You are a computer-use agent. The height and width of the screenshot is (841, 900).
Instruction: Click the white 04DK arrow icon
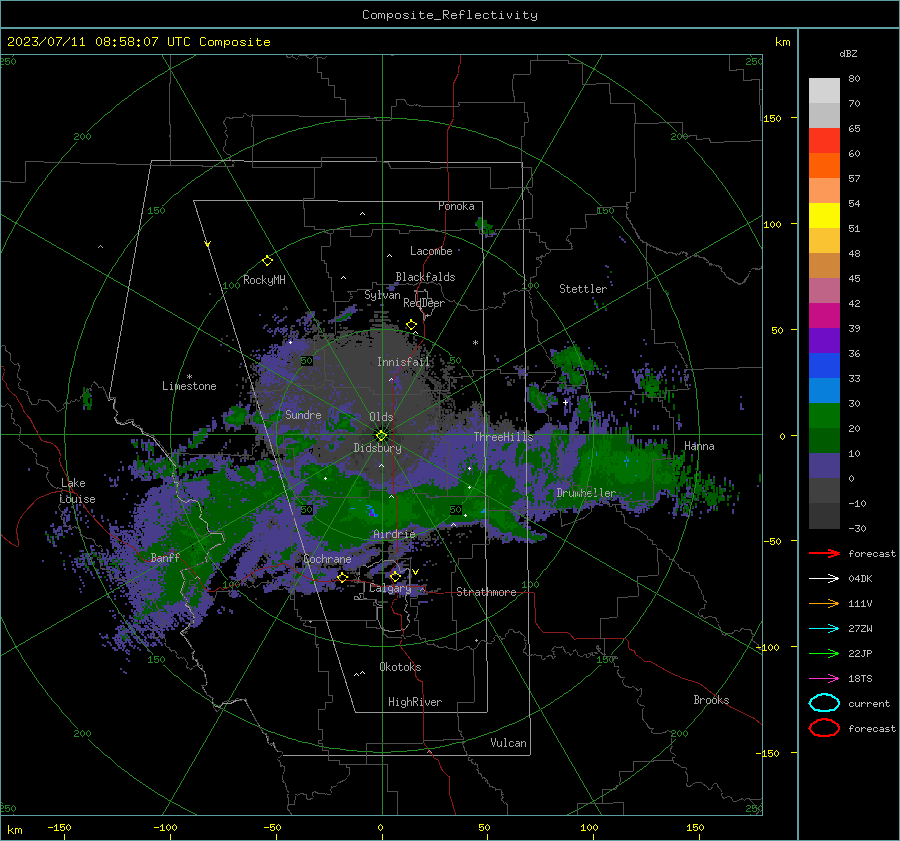tap(824, 579)
